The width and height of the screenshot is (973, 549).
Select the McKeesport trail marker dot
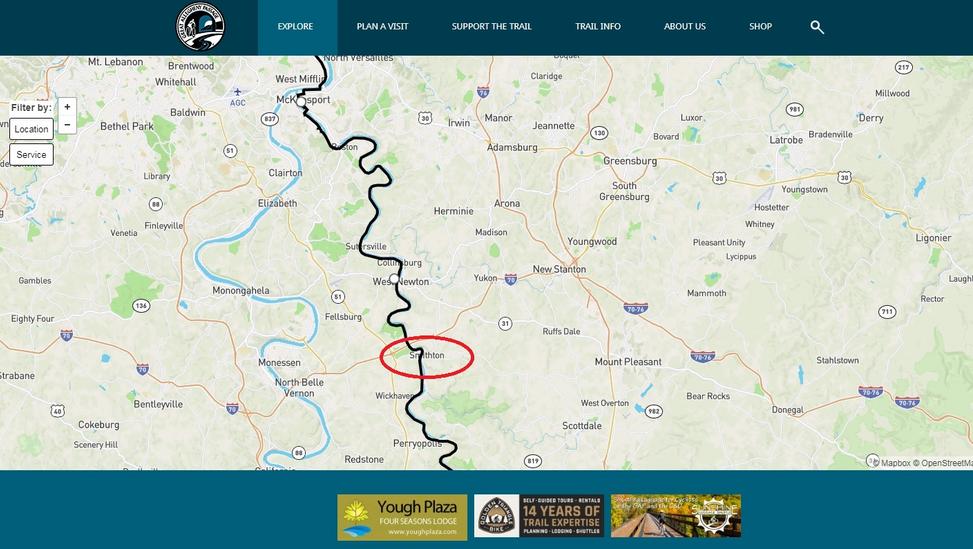pos(301,101)
